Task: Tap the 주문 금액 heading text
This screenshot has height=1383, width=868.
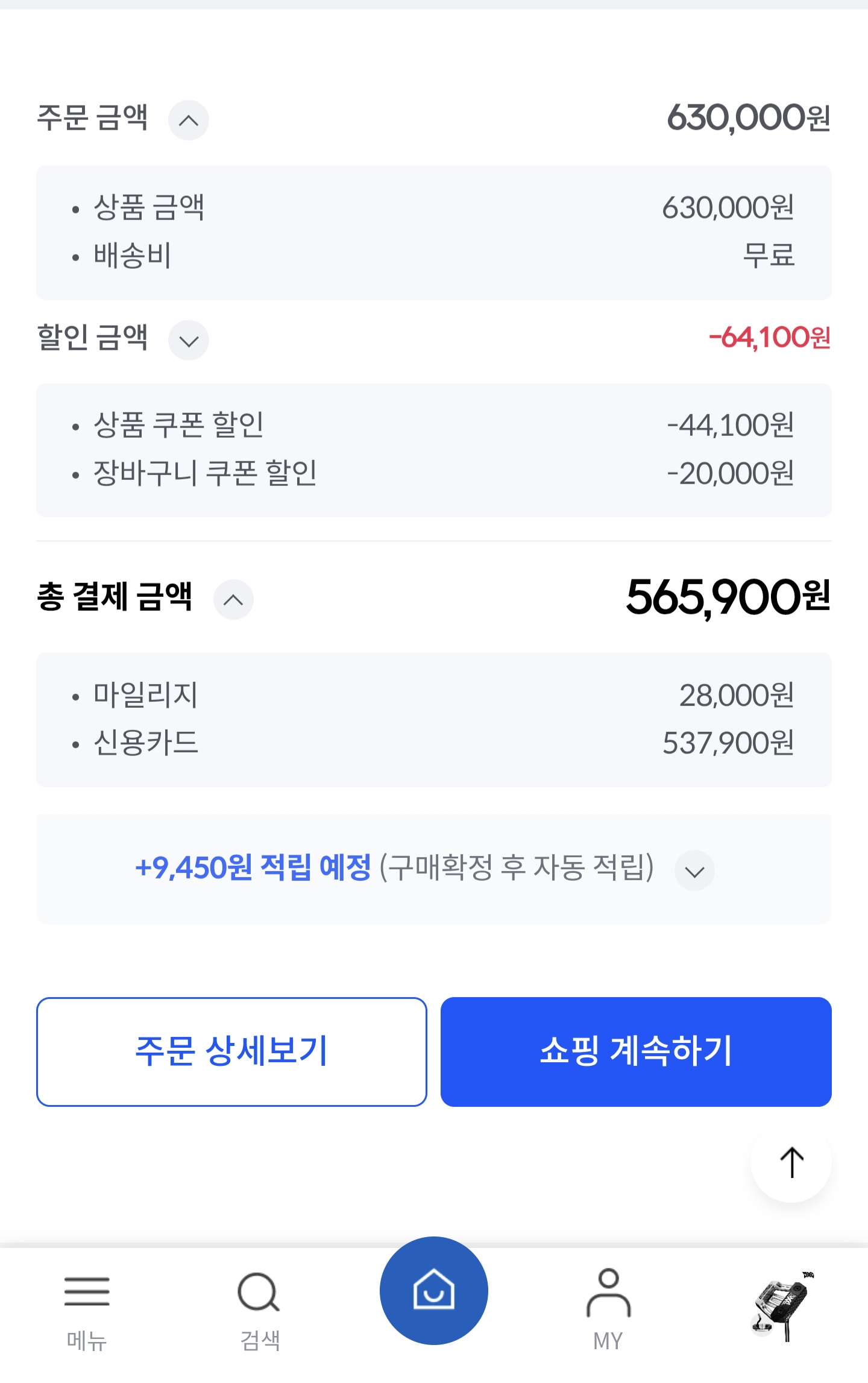Action: point(92,117)
